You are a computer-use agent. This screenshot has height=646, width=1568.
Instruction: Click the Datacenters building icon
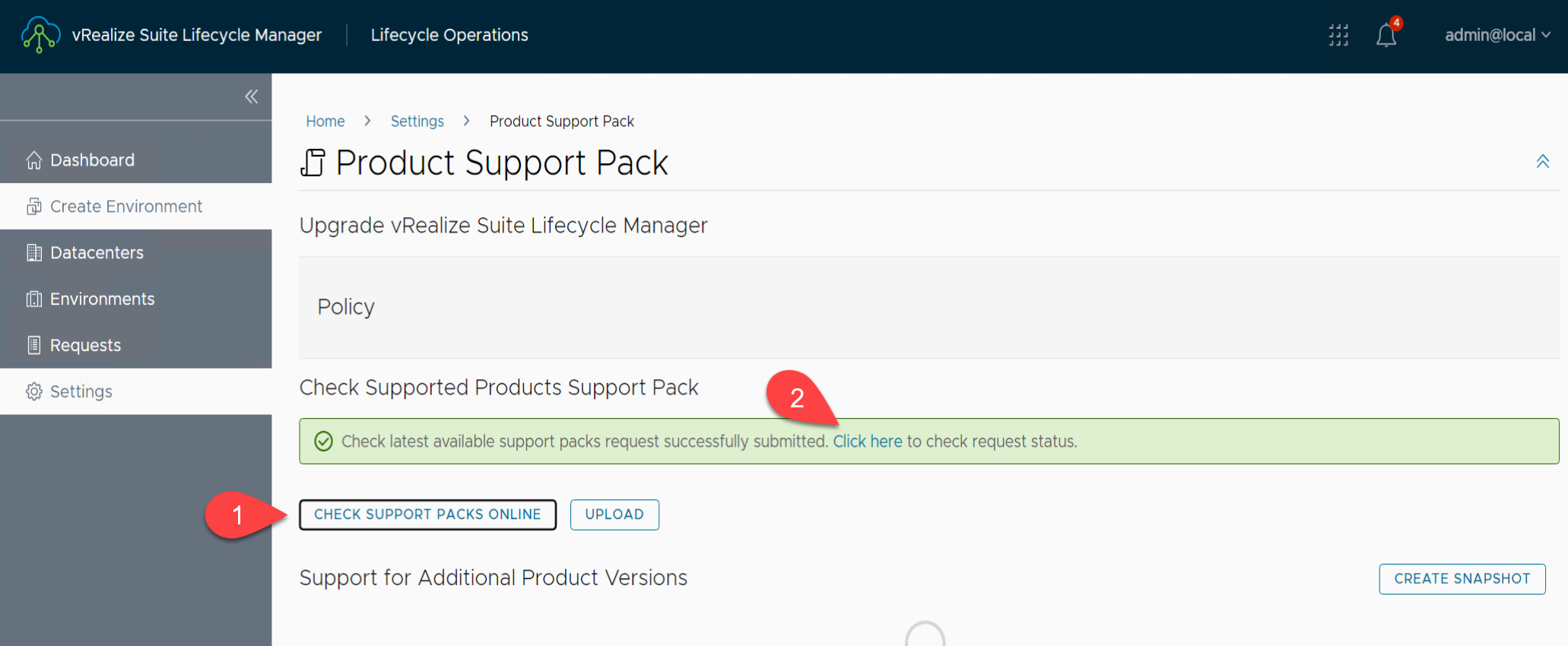(34, 253)
